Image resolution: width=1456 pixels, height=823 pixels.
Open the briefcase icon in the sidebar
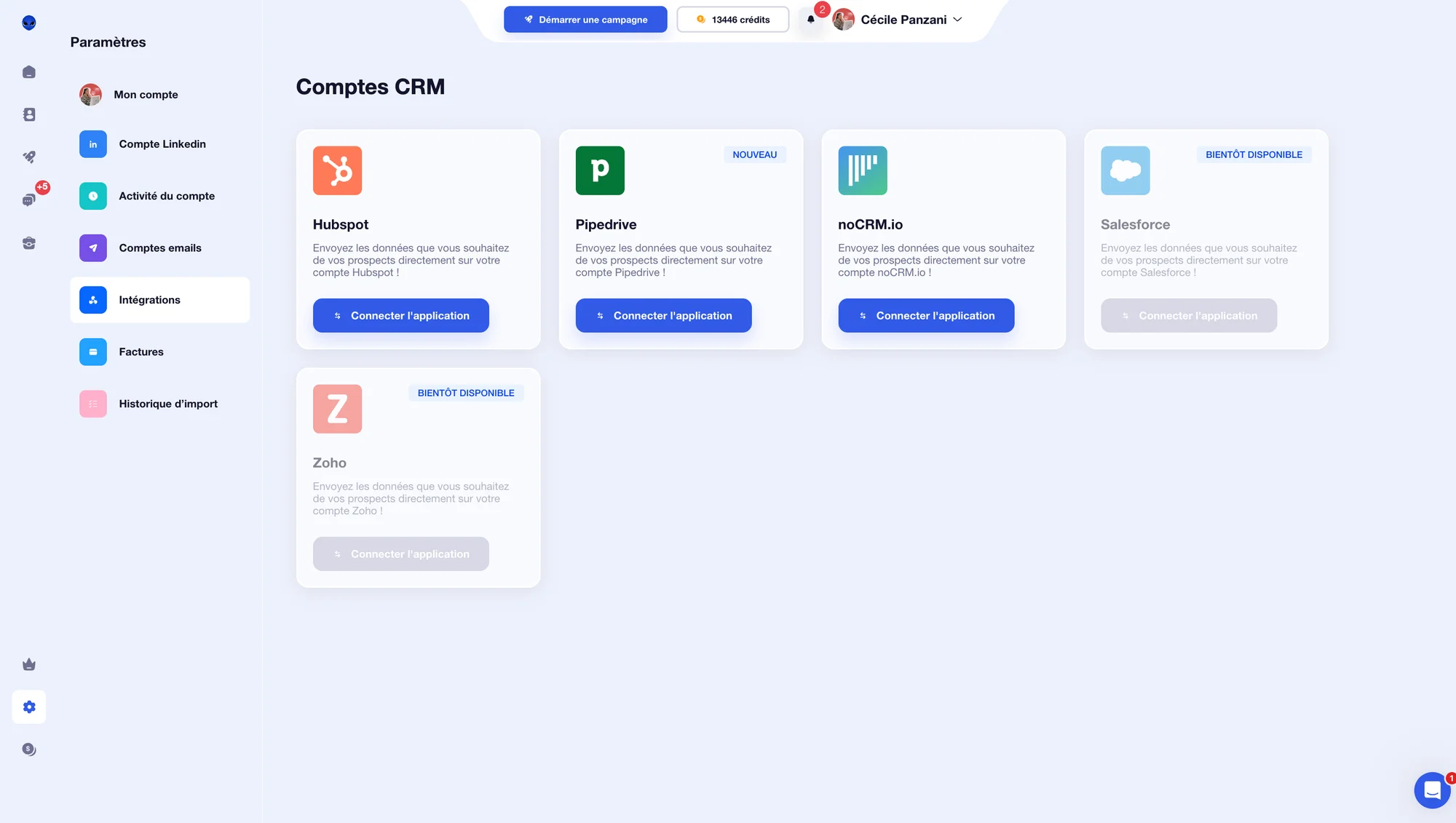pos(28,243)
